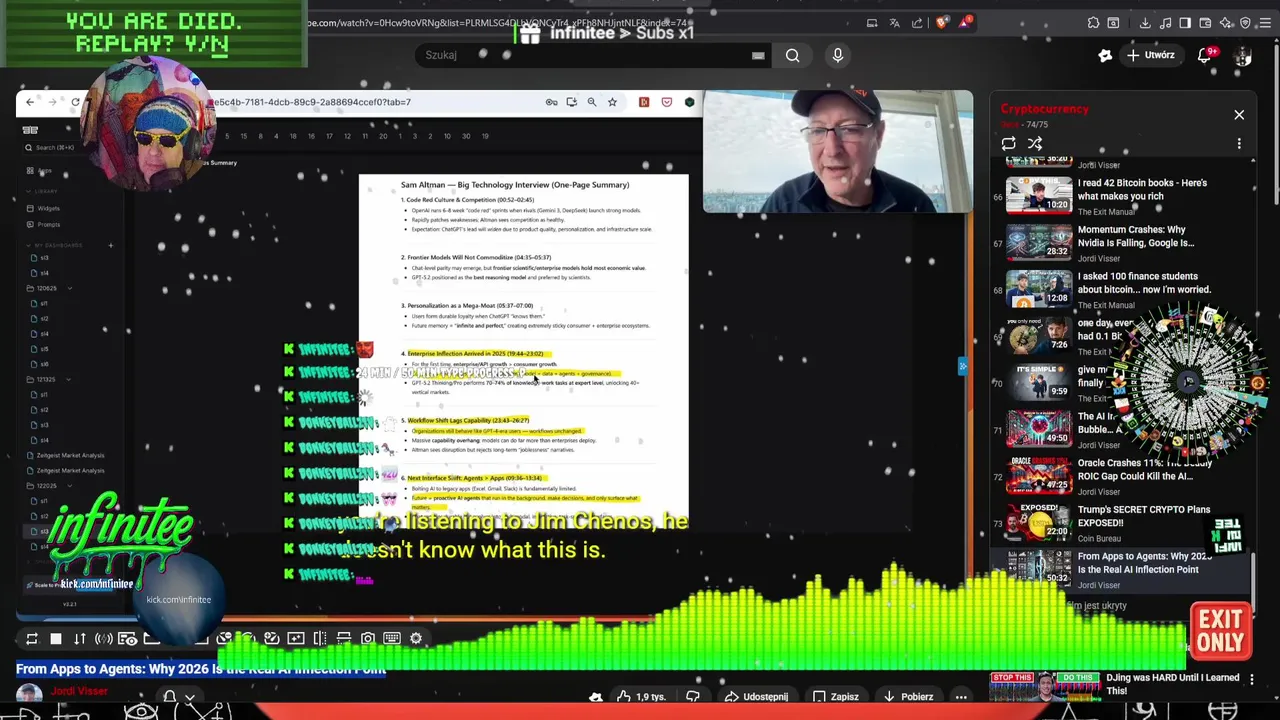Open 'I read 42 Bitcoin books' video
Screen dimensions: 1280x720
pyautogui.click(x=1142, y=190)
